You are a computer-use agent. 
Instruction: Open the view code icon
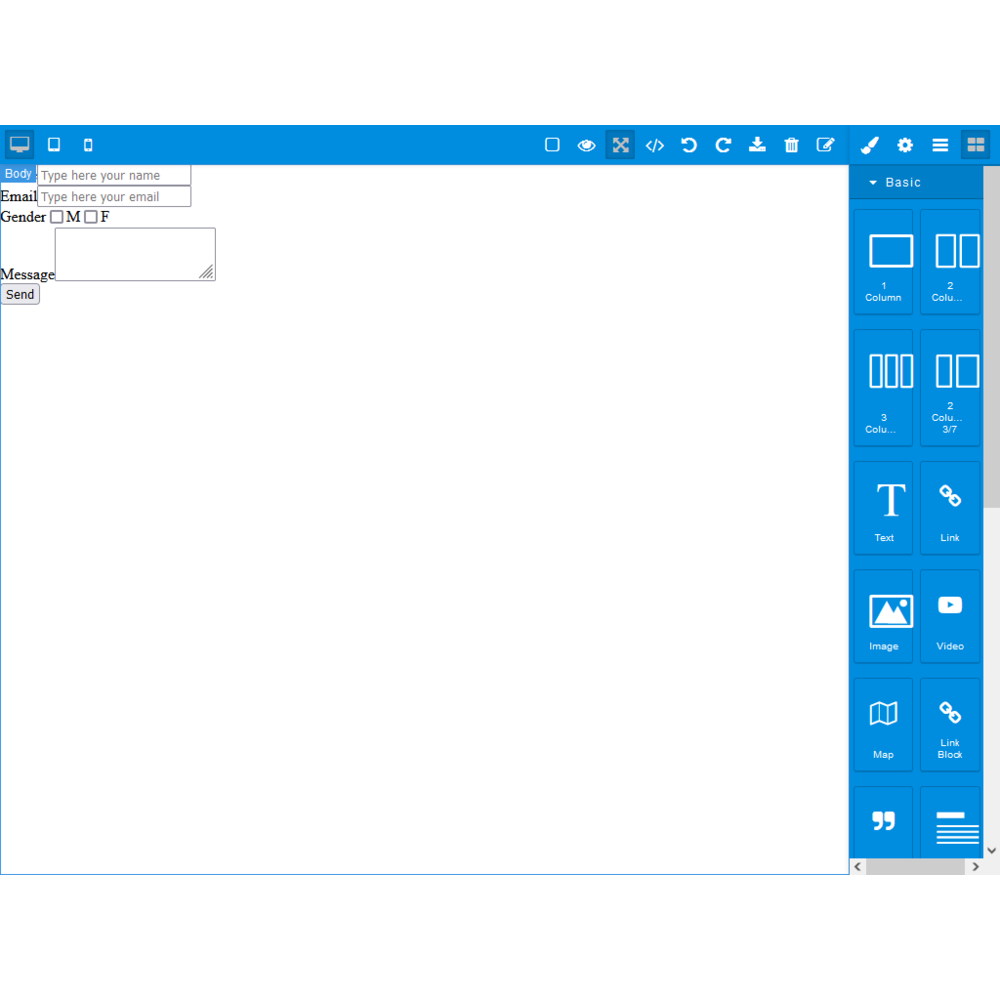point(654,145)
